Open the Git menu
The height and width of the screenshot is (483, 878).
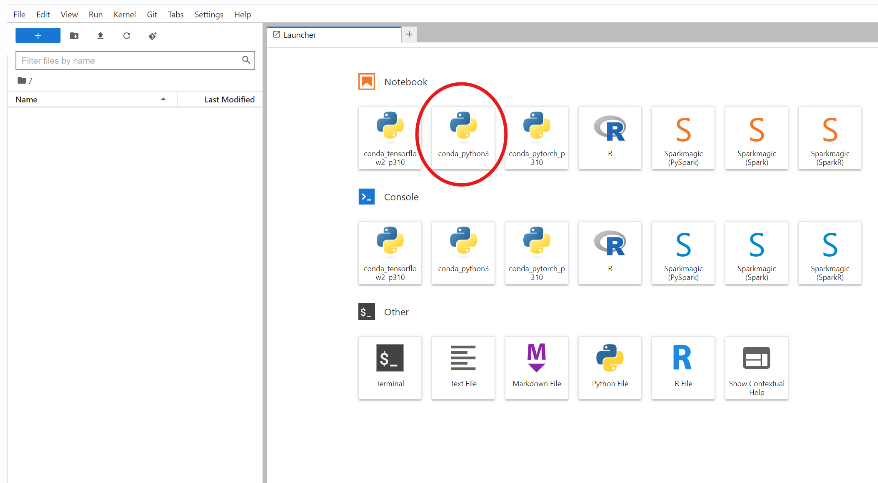click(152, 15)
